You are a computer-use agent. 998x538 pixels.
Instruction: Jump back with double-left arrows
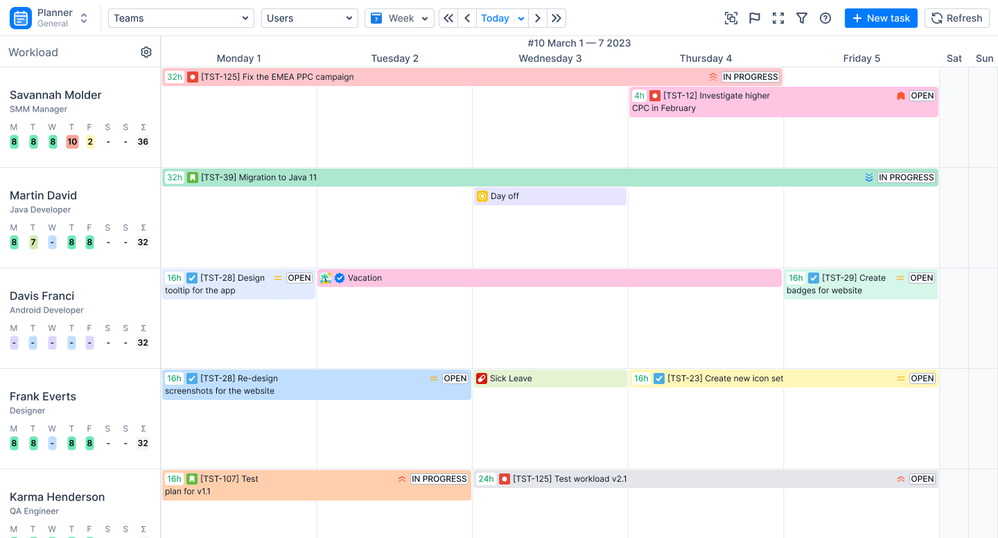tap(449, 18)
